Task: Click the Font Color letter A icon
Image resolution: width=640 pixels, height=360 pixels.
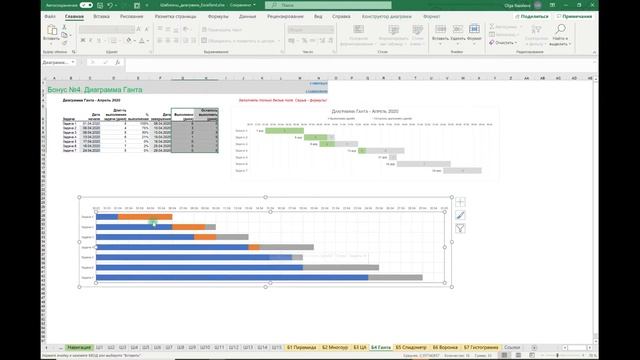Action: click(142, 40)
